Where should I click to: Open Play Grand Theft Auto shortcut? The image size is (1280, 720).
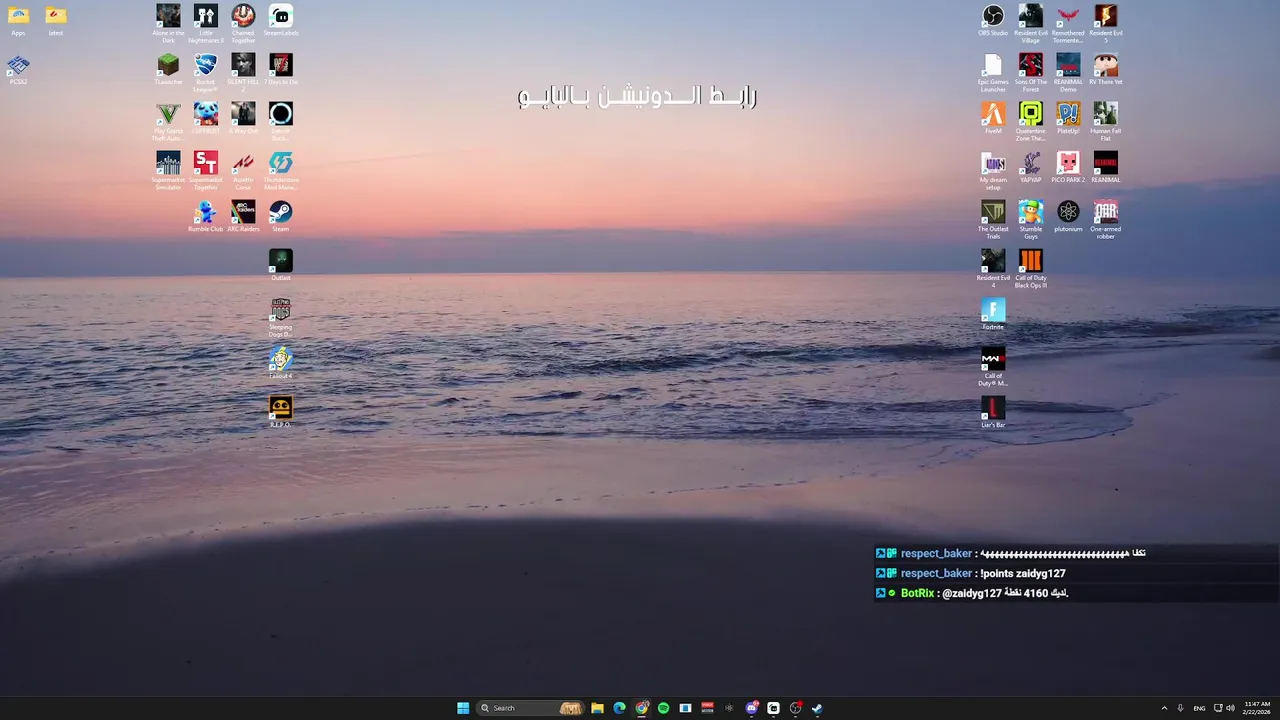coord(168,122)
